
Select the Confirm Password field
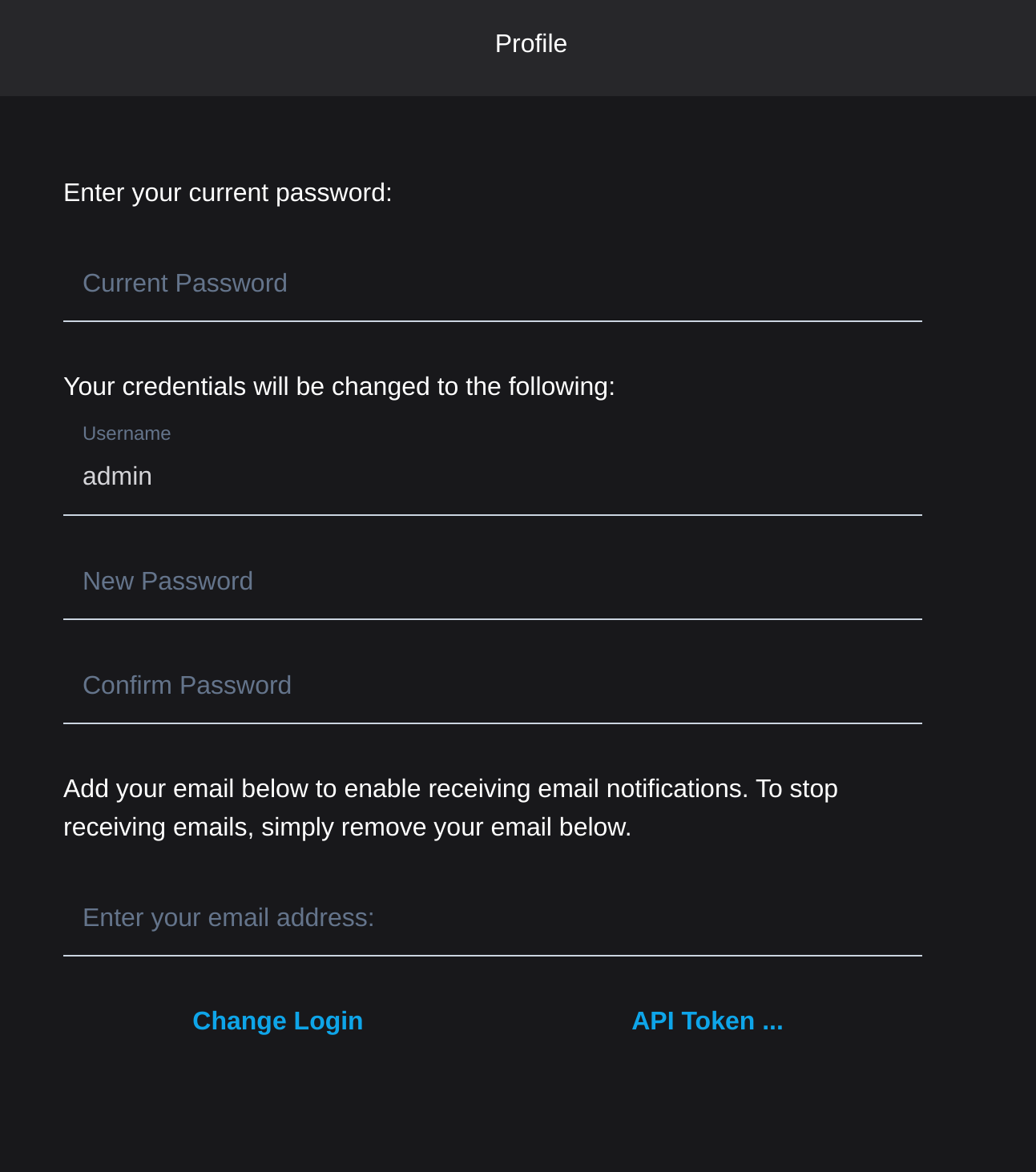tap(492, 686)
